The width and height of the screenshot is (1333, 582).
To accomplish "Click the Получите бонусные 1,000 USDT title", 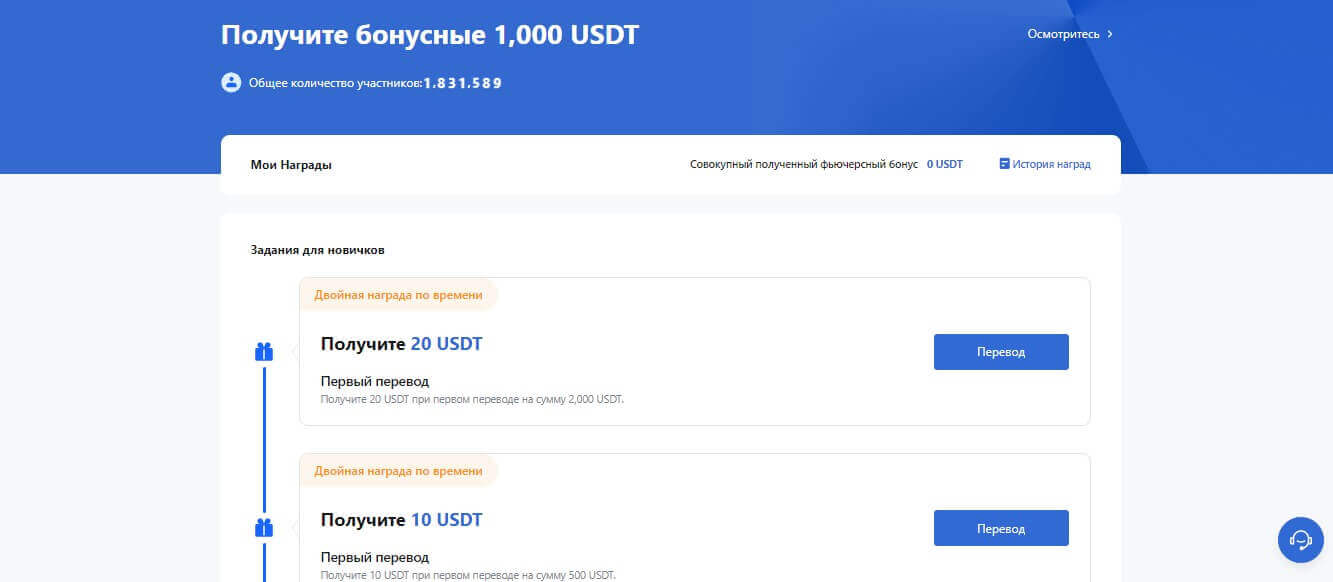I will click(x=429, y=36).
